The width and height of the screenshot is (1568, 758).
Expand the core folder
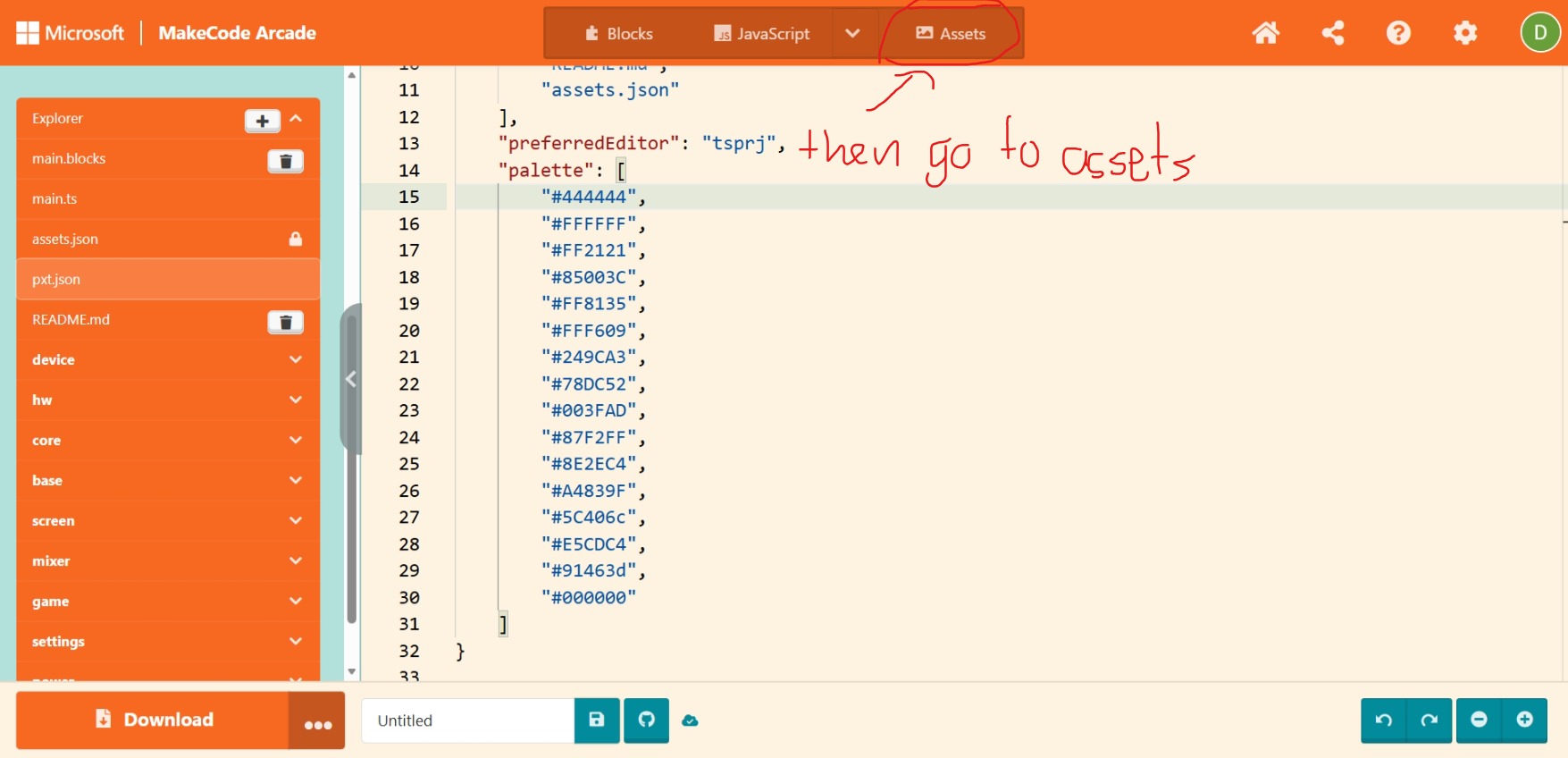pyautogui.click(x=296, y=440)
